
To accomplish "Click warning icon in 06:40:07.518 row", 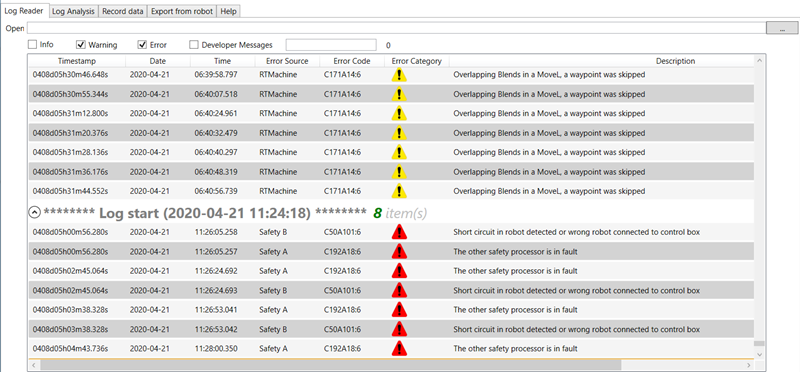I will (x=399, y=94).
